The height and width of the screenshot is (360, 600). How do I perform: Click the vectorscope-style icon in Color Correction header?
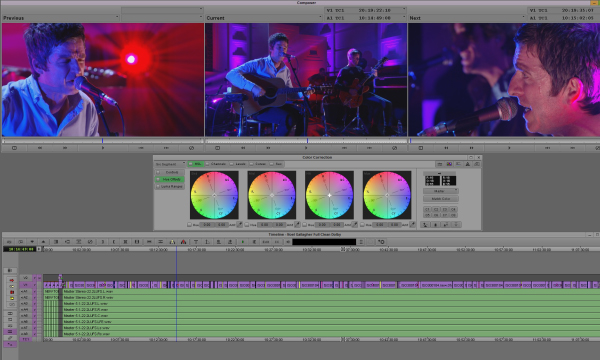(x=449, y=164)
